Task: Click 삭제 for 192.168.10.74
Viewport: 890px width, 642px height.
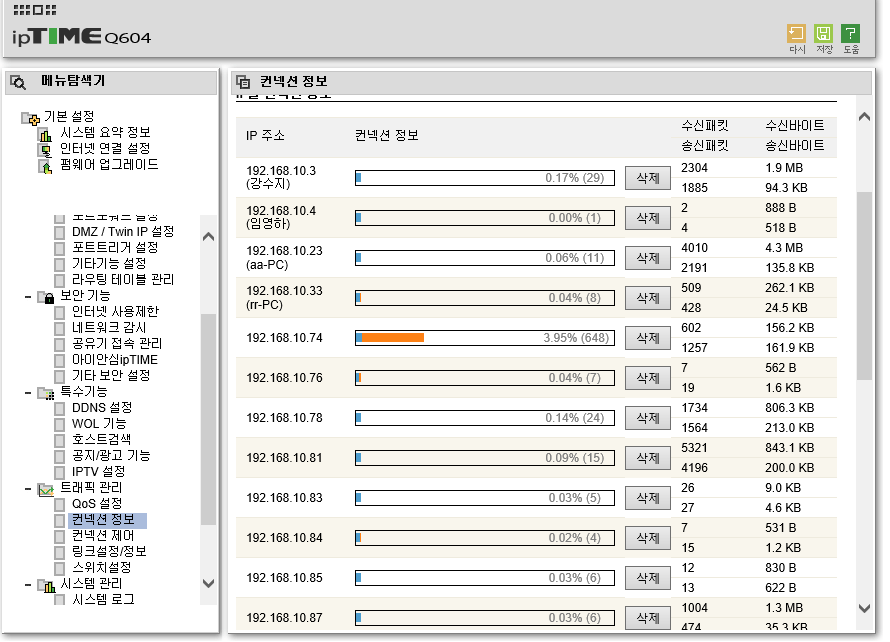Action: click(648, 338)
